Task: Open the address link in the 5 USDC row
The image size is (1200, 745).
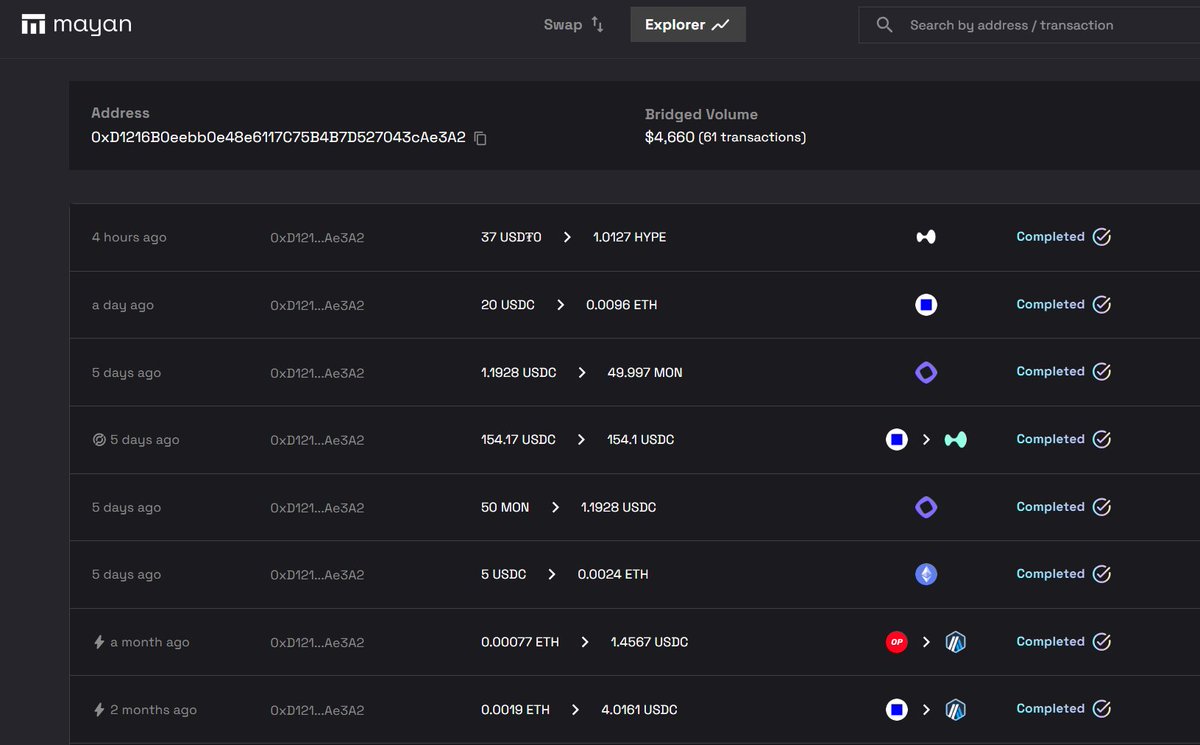Action: tap(317, 575)
